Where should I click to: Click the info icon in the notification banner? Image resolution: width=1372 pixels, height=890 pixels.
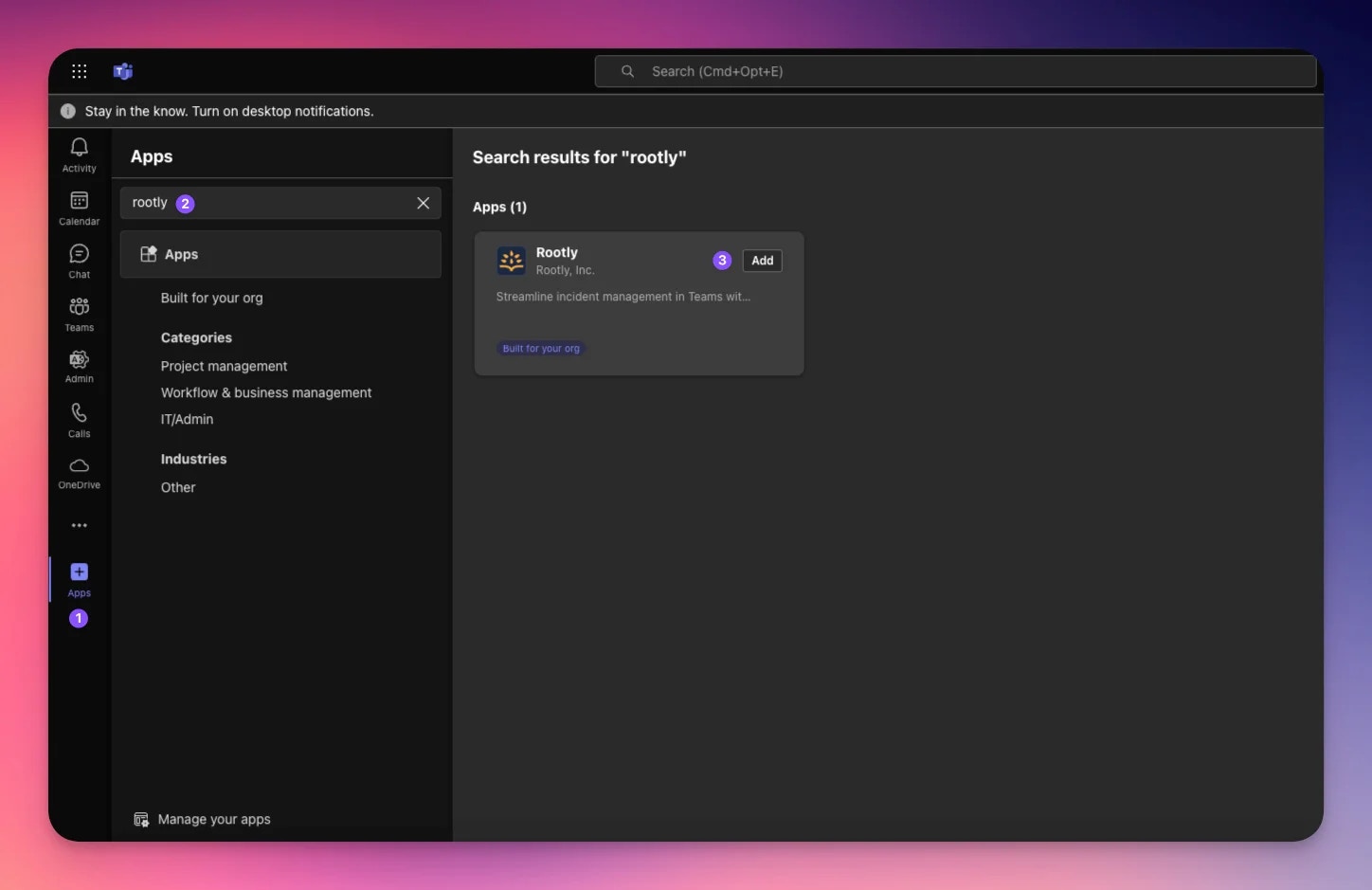pos(68,111)
